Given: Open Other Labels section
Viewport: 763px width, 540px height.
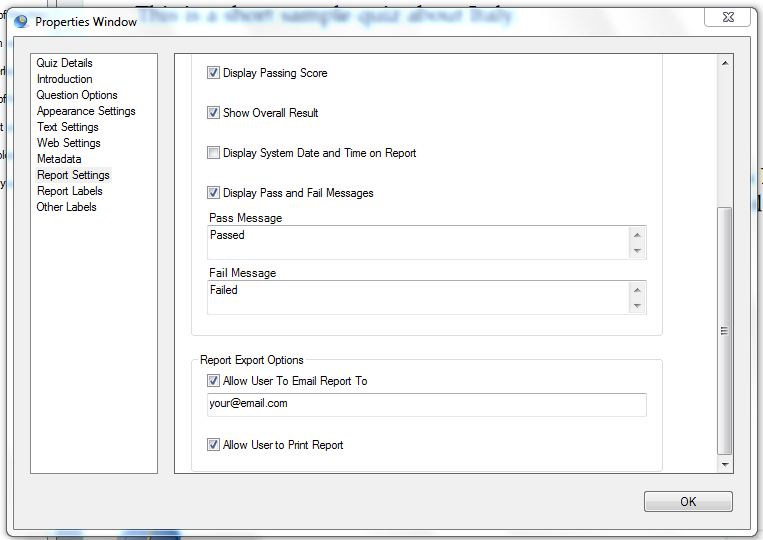Looking at the screenshot, I should coord(66,207).
